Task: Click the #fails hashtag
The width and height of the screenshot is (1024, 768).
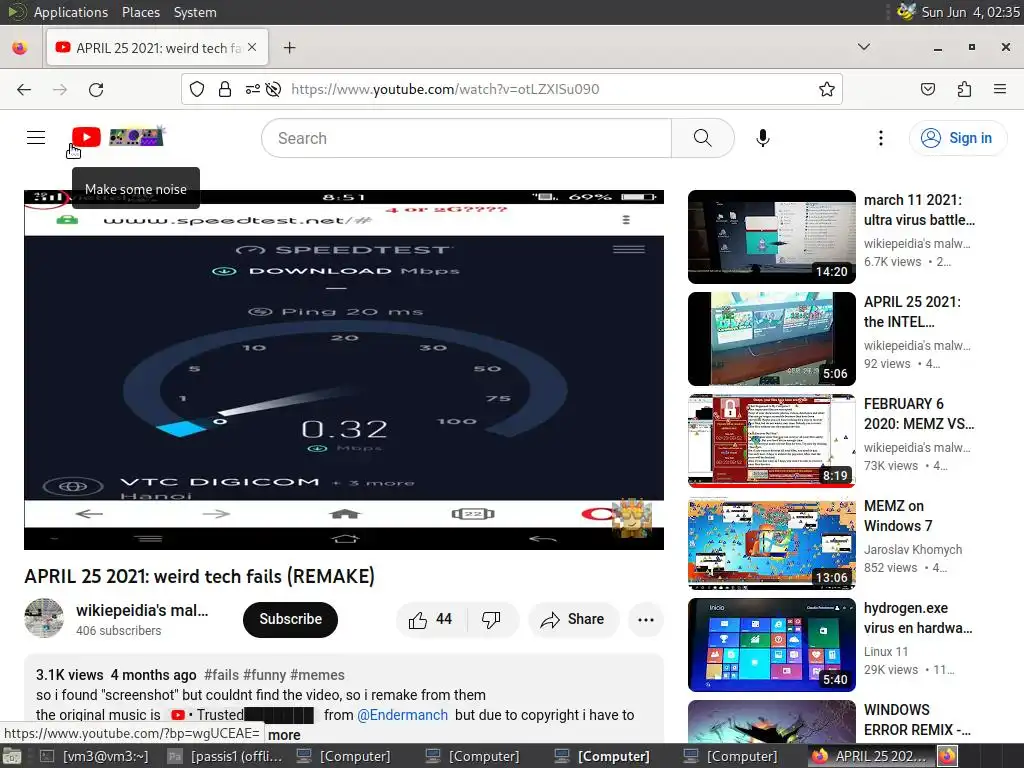Action: pyautogui.click(x=221, y=675)
